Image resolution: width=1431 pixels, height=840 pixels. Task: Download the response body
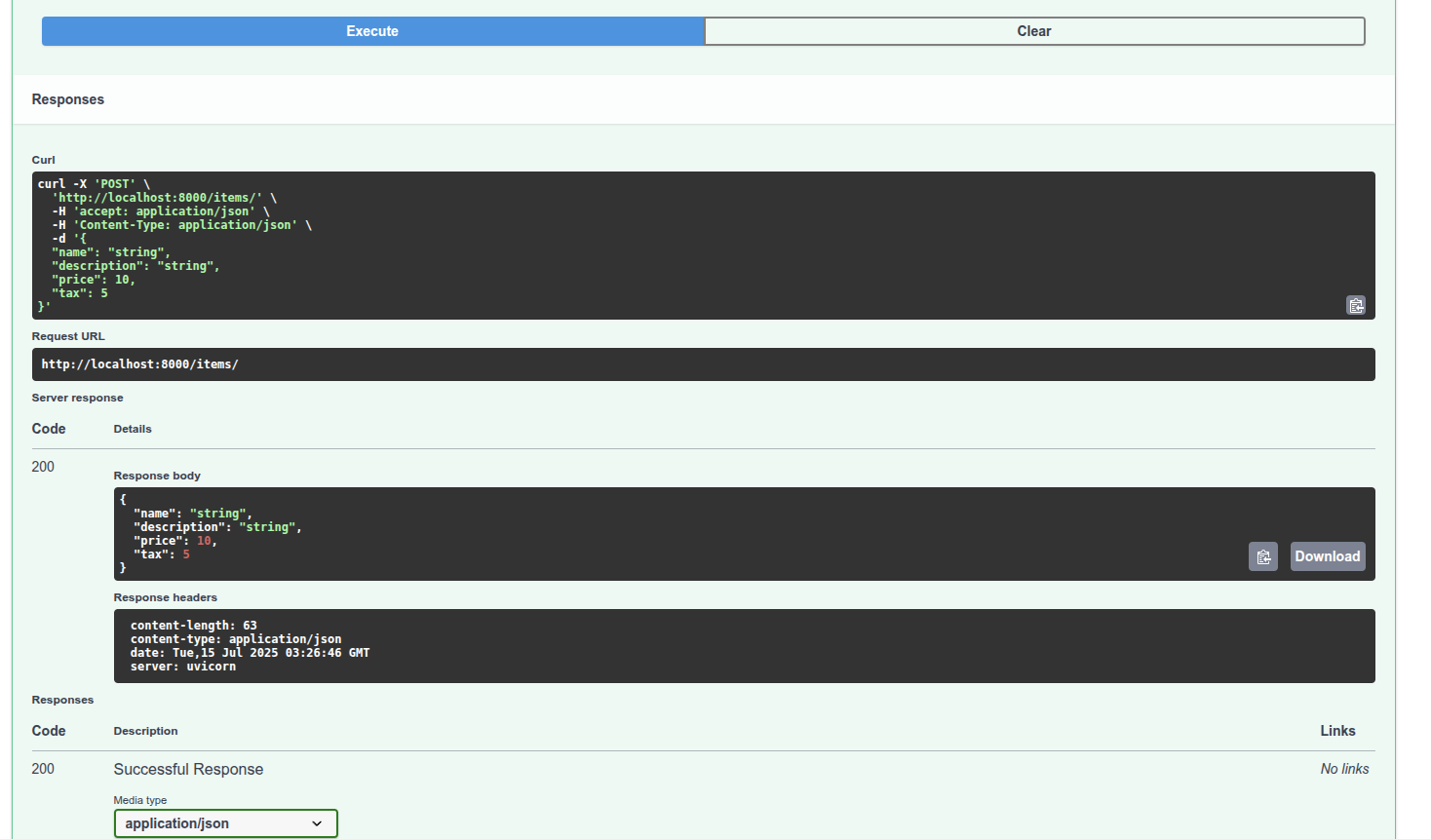[1327, 556]
